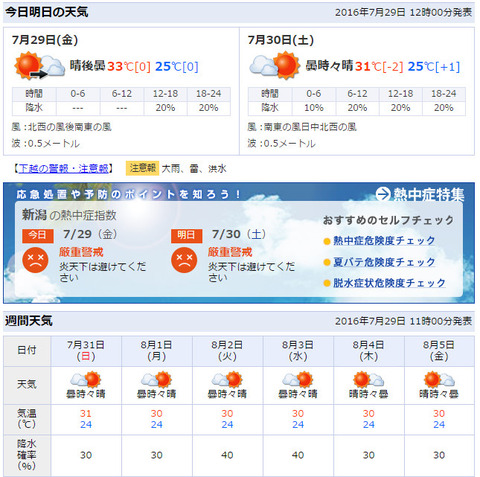Click the sad face icon for 7/29 heatstroke index
Screen dimensions: 480x477
(x=35, y=260)
